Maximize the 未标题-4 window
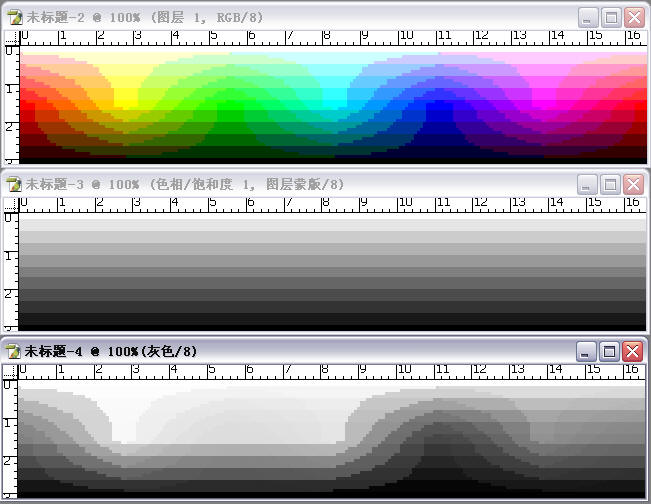651x504 pixels. pos(609,352)
